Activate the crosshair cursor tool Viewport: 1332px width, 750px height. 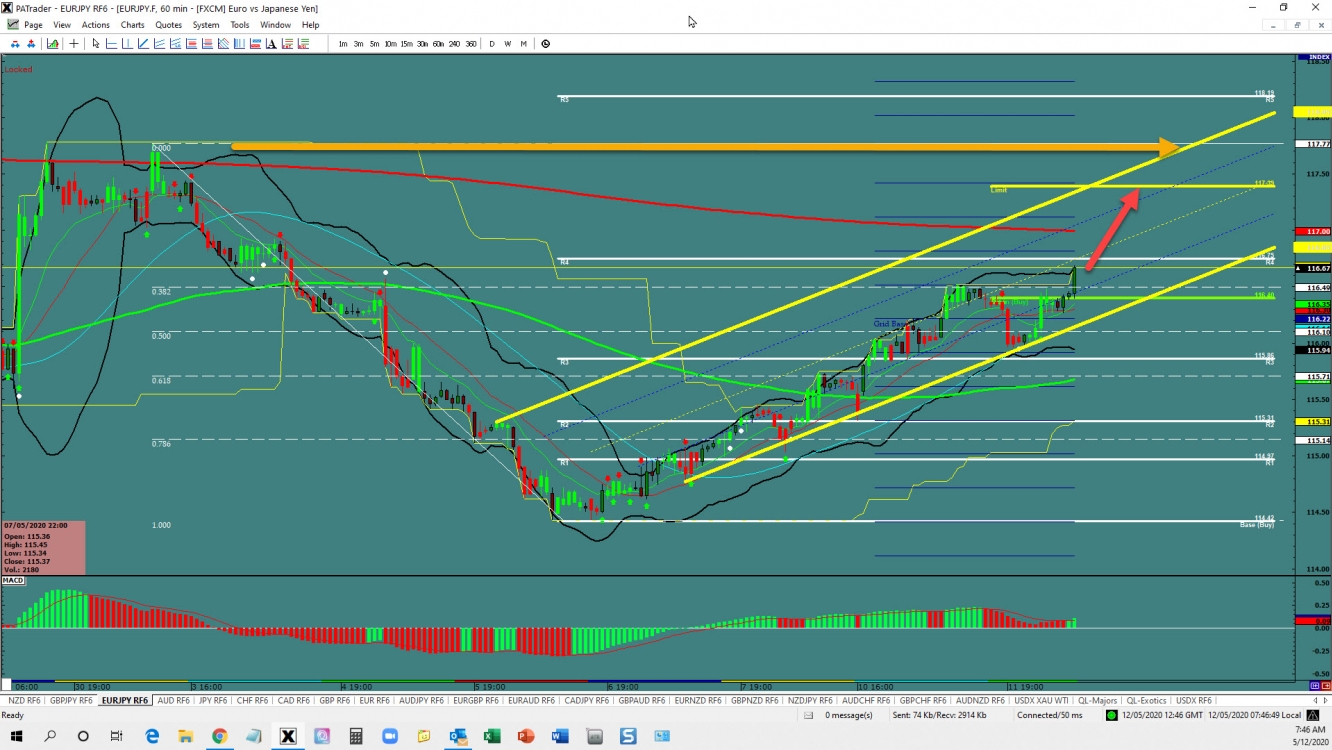[74, 44]
